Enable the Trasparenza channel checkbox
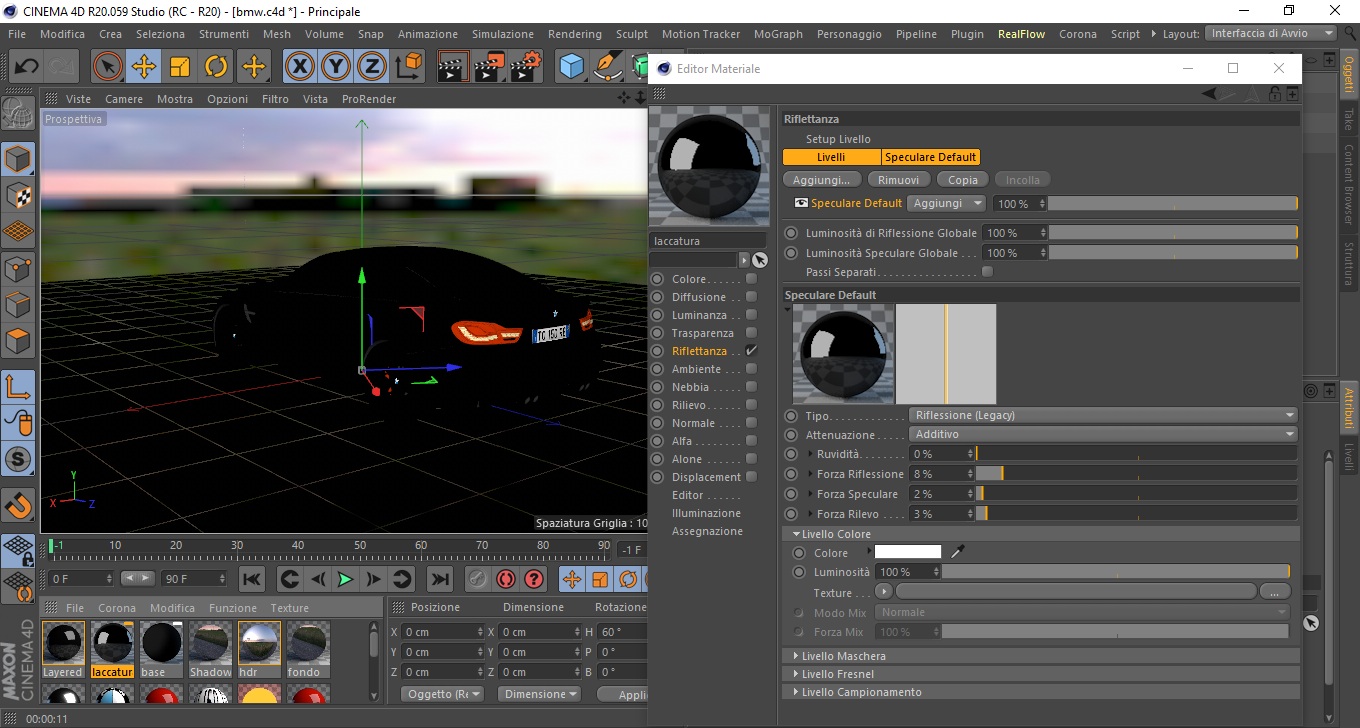The width and height of the screenshot is (1360, 728). click(x=751, y=333)
